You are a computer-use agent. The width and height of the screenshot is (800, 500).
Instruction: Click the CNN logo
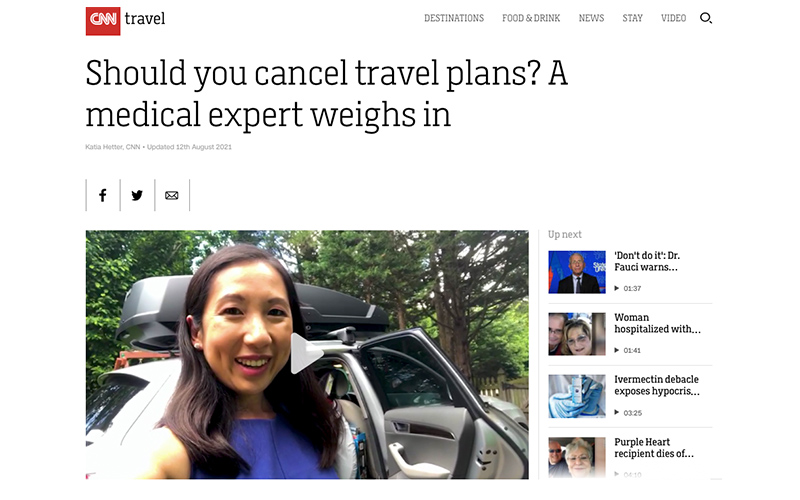103,21
